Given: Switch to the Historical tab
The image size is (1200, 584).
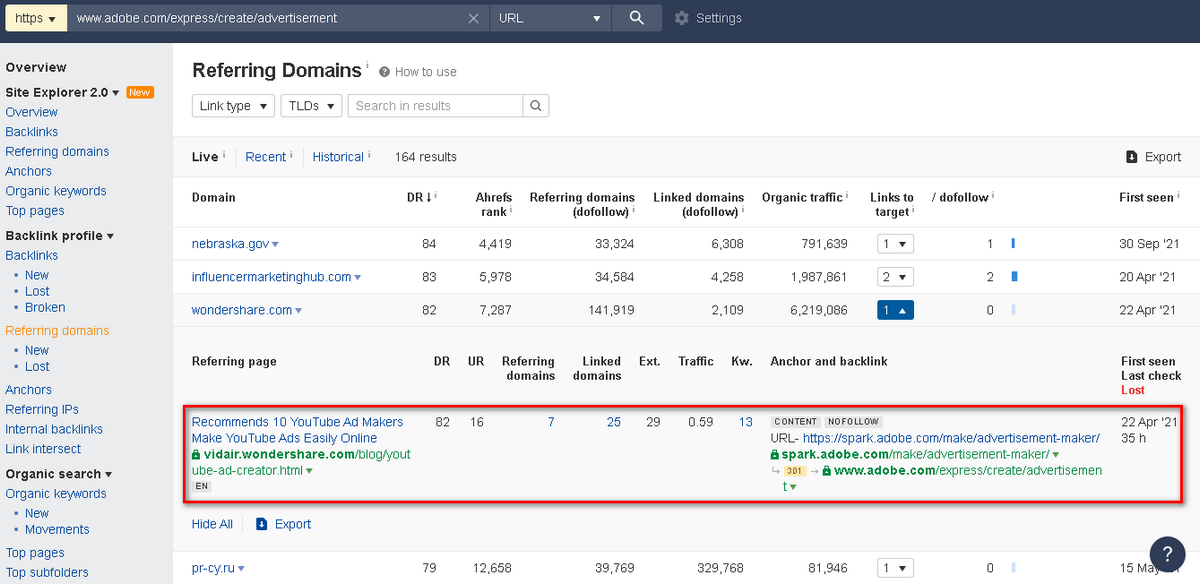Looking at the screenshot, I should click(338, 157).
